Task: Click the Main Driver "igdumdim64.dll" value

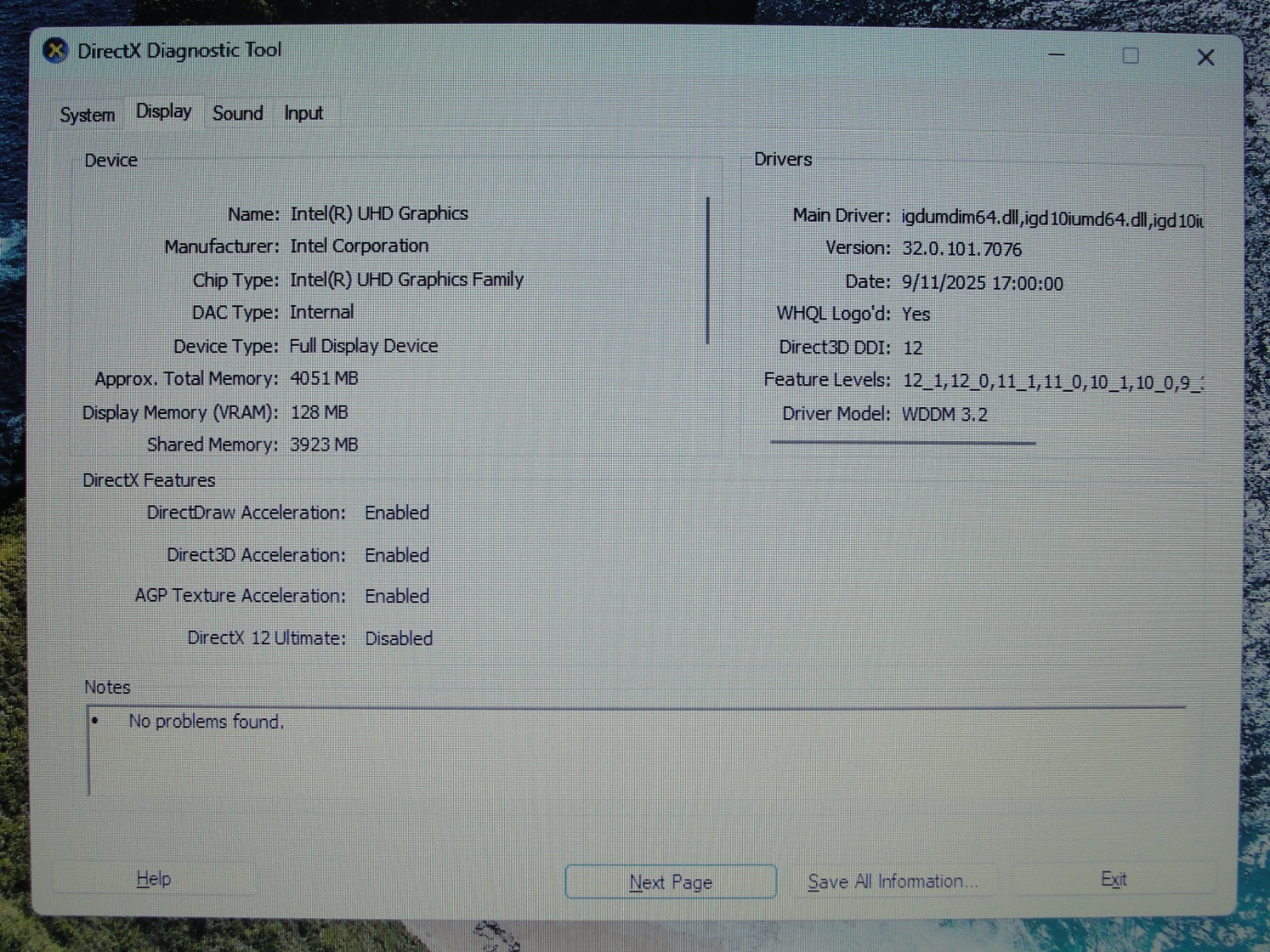Action: (1053, 220)
